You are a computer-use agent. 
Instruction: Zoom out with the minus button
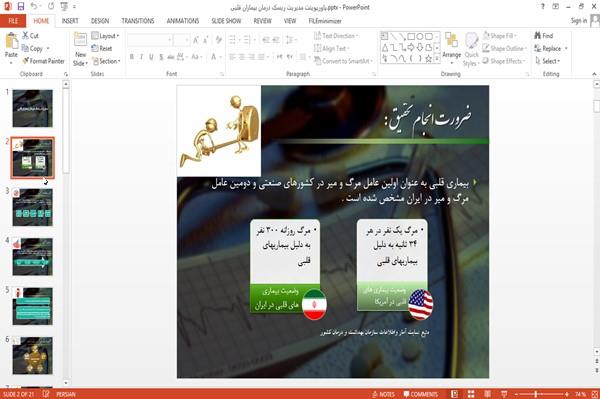coord(516,394)
